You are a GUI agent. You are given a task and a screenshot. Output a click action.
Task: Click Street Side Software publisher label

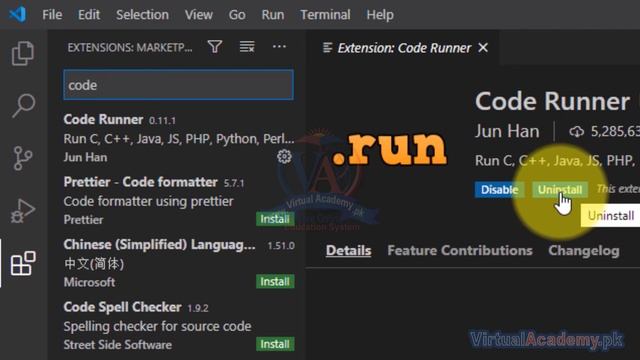[x=118, y=344]
